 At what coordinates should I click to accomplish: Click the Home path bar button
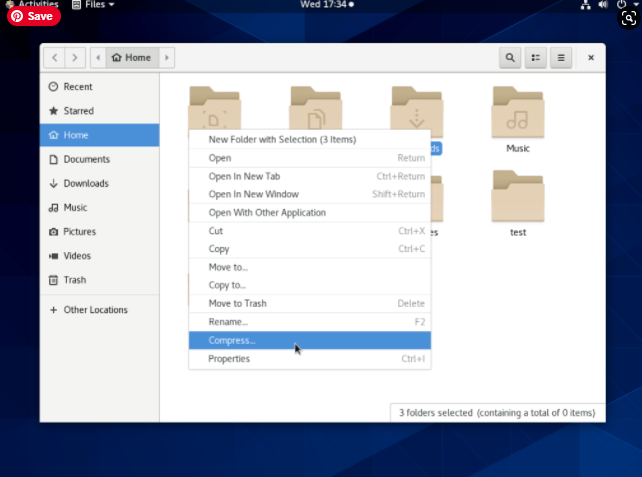click(132, 58)
